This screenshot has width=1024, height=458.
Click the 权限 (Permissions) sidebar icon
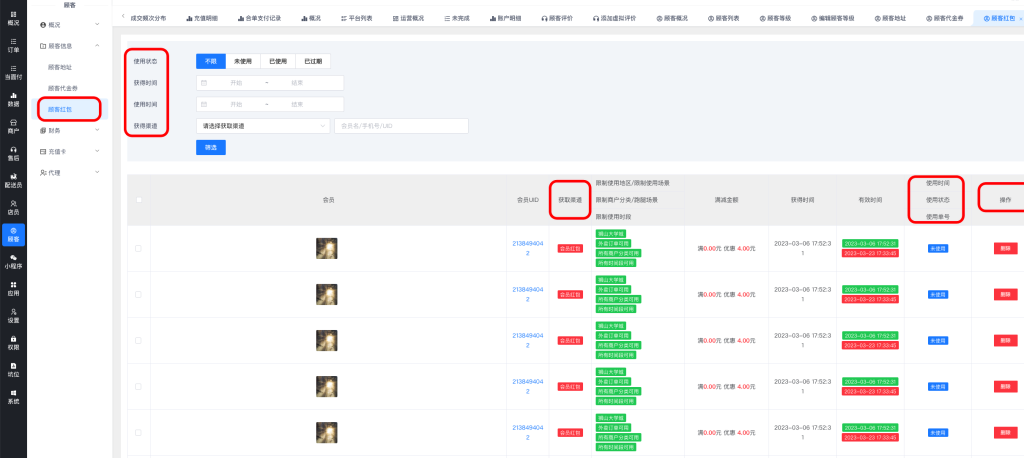pos(13,343)
